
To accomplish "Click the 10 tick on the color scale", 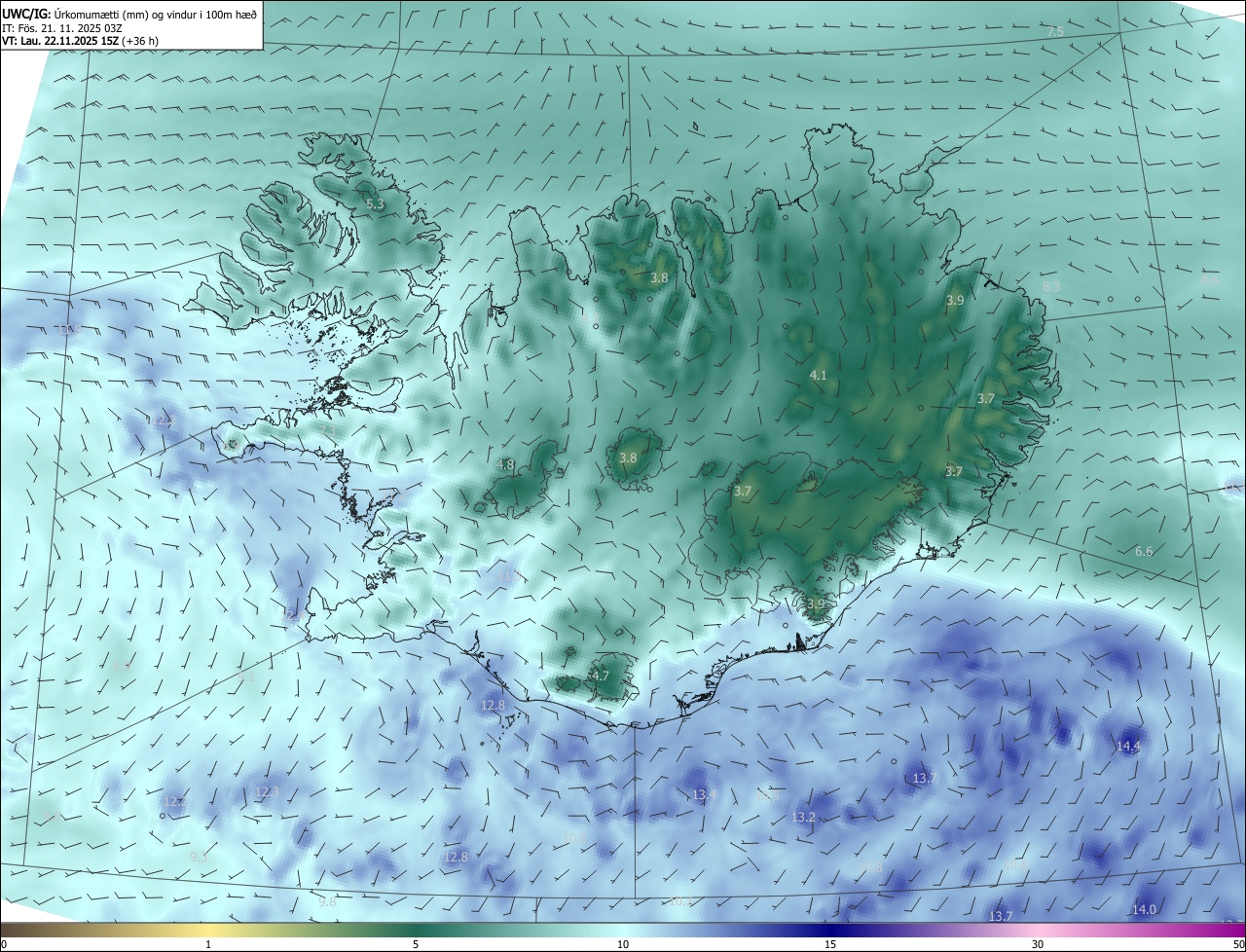I will pos(623,944).
